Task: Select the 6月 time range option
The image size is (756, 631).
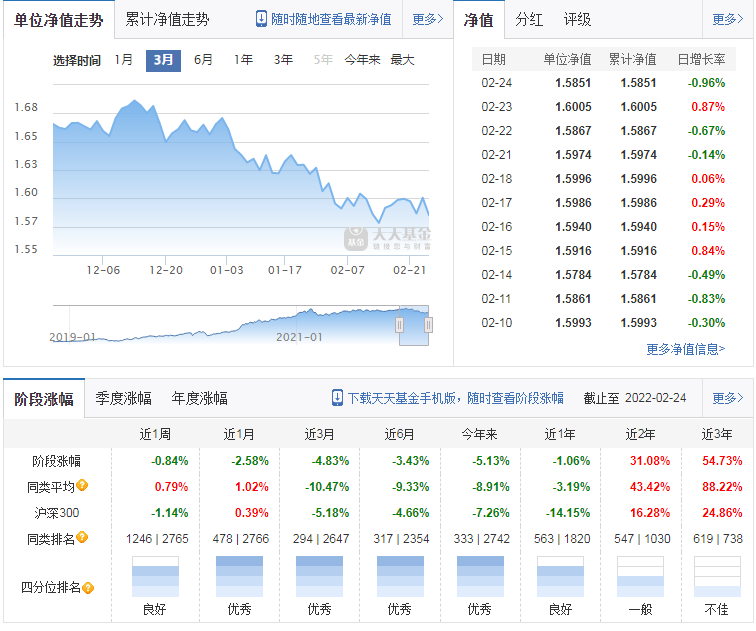Action: pos(203,60)
